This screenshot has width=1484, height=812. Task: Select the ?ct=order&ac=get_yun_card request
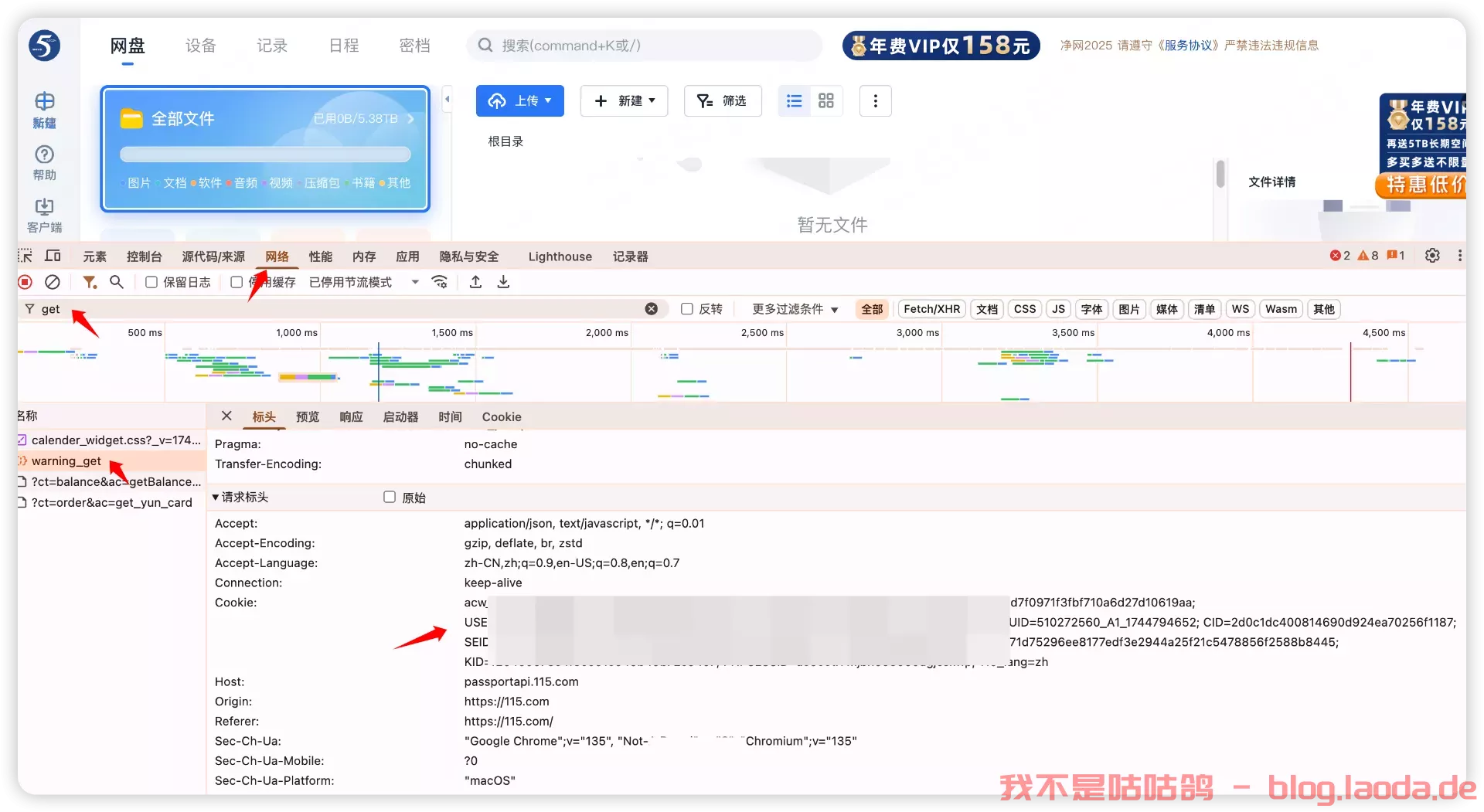[112, 502]
